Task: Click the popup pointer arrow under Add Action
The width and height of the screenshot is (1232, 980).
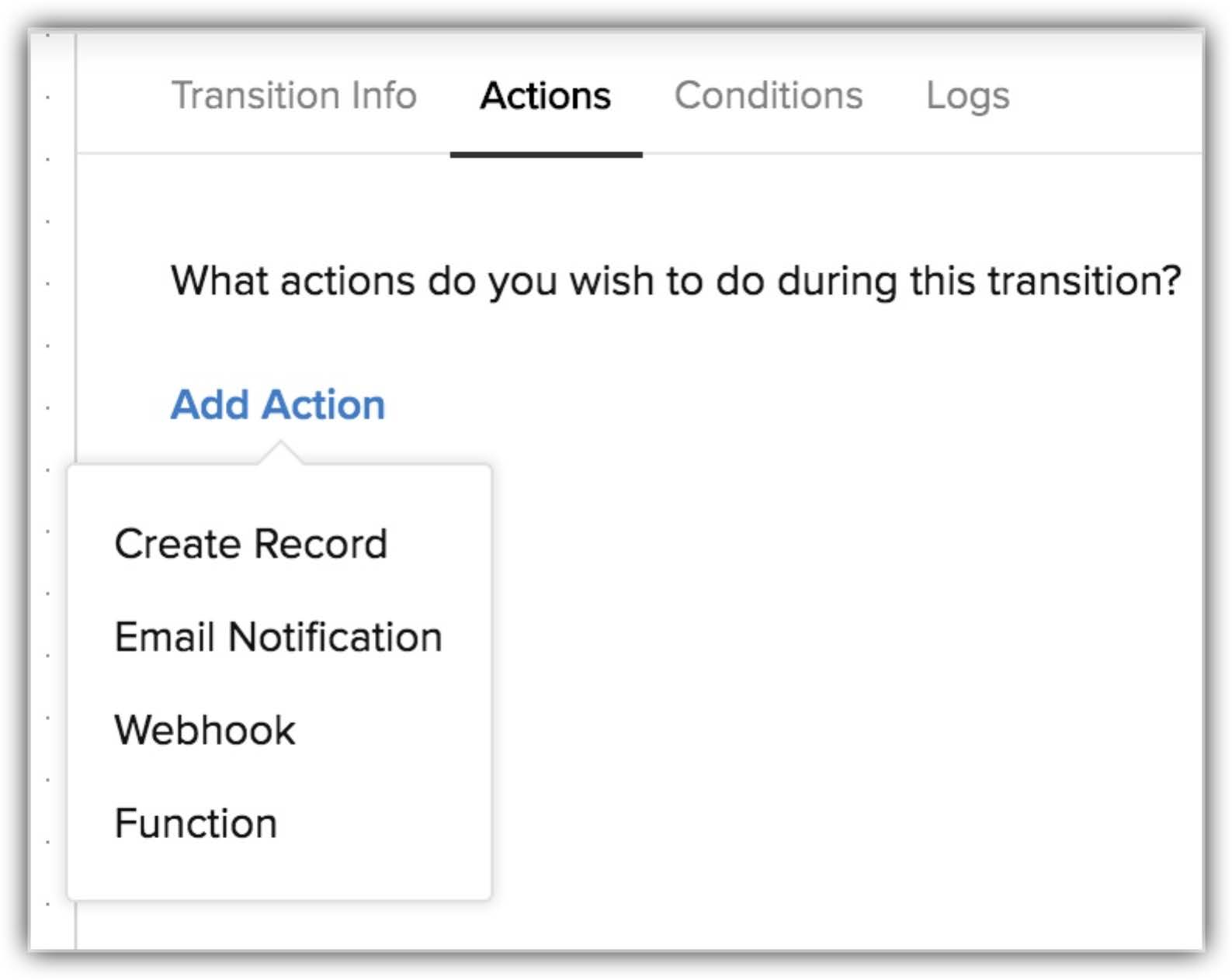Action: (x=280, y=454)
